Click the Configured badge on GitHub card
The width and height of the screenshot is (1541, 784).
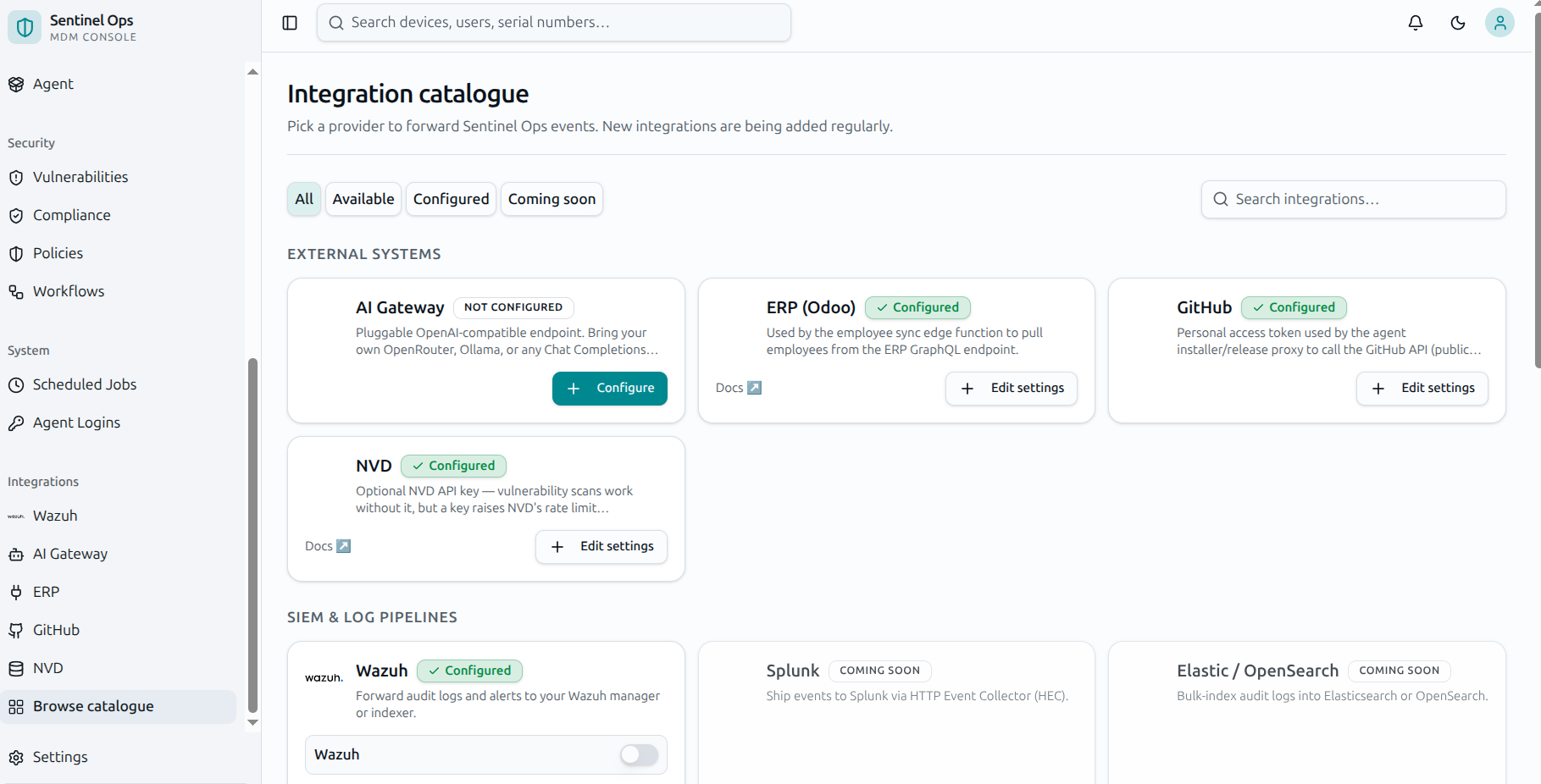(x=1294, y=307)
